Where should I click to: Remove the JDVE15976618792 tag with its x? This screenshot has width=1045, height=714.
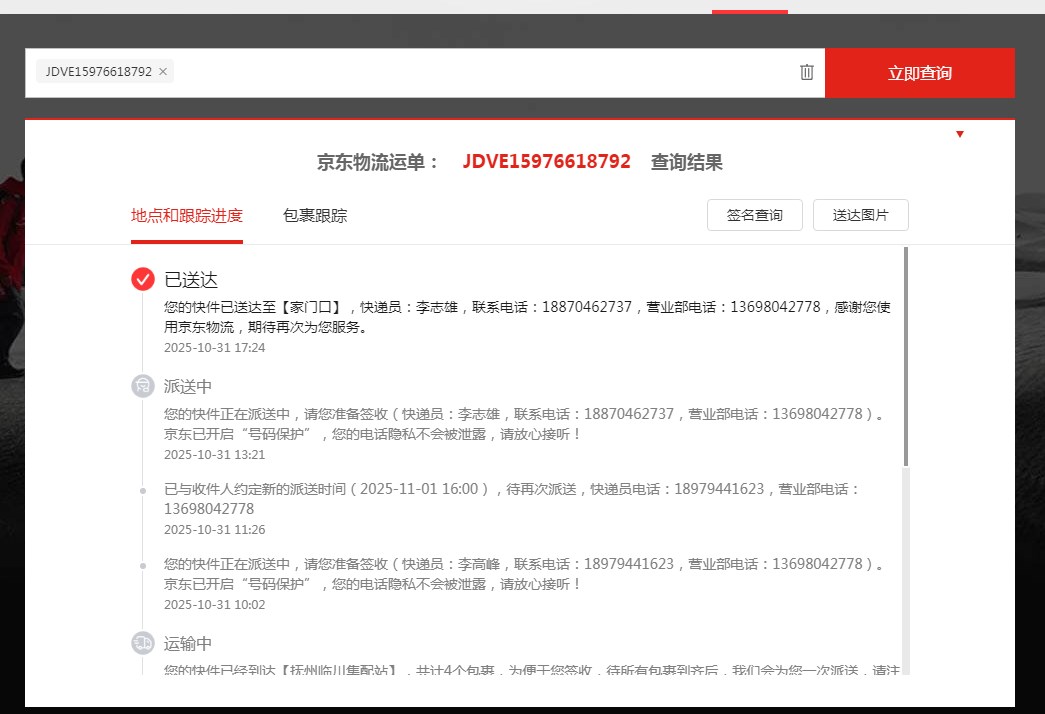163,72
